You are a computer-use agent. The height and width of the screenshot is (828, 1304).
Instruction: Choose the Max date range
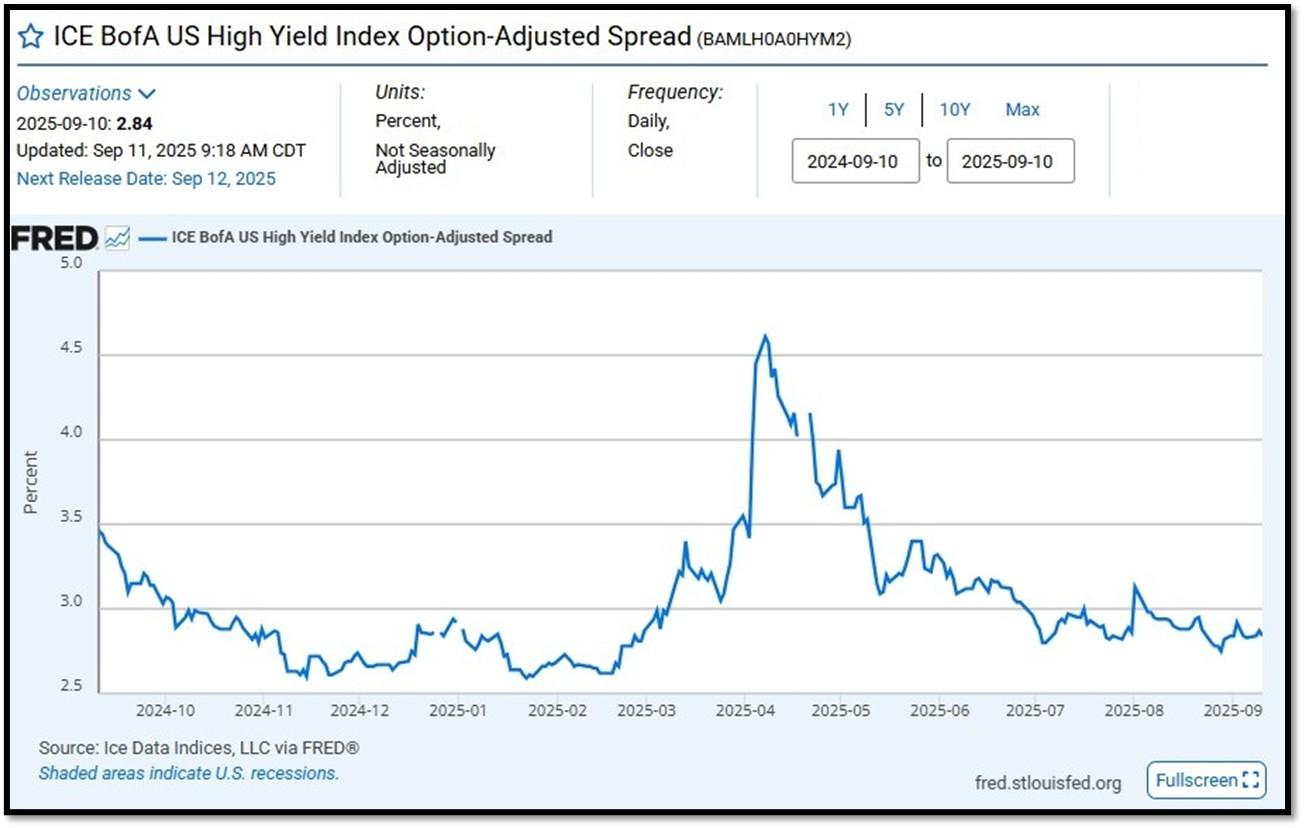pyautogui.click(x=1022, y=110)
